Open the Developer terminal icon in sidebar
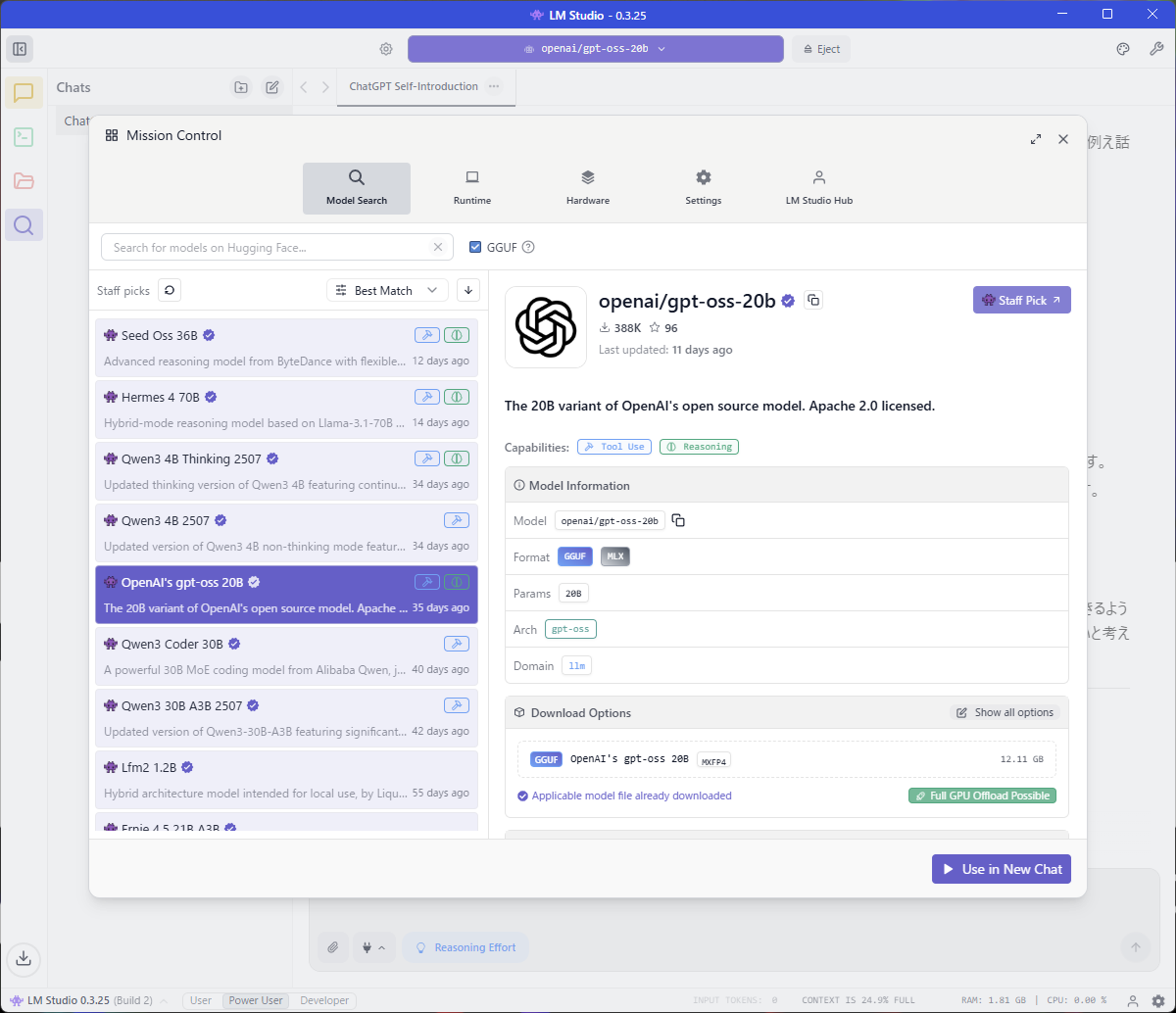Viewport: 1176px width, 1013px height. (x=24, y=137)
